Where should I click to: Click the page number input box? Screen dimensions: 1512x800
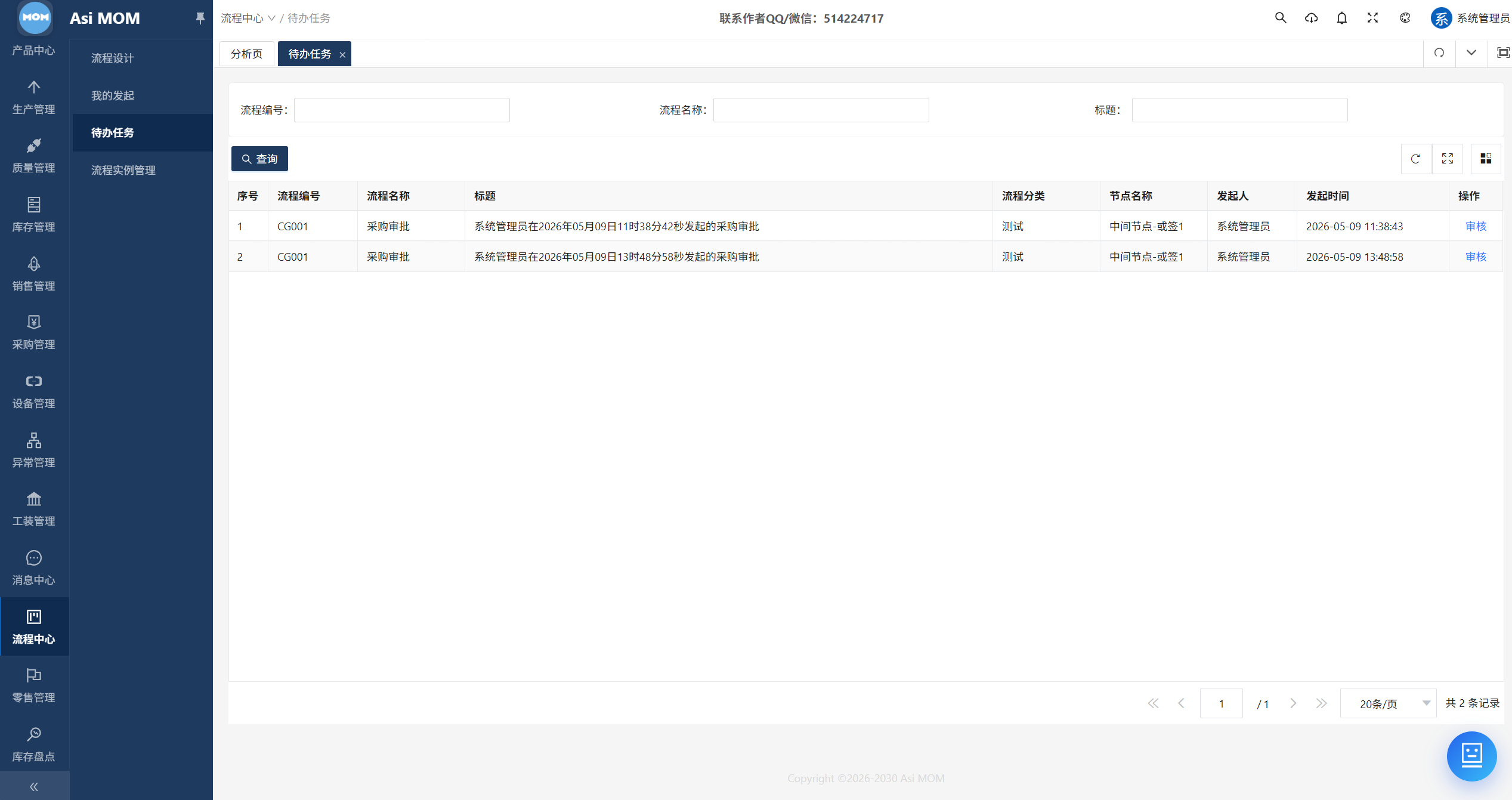click(x=1221, y=703)
